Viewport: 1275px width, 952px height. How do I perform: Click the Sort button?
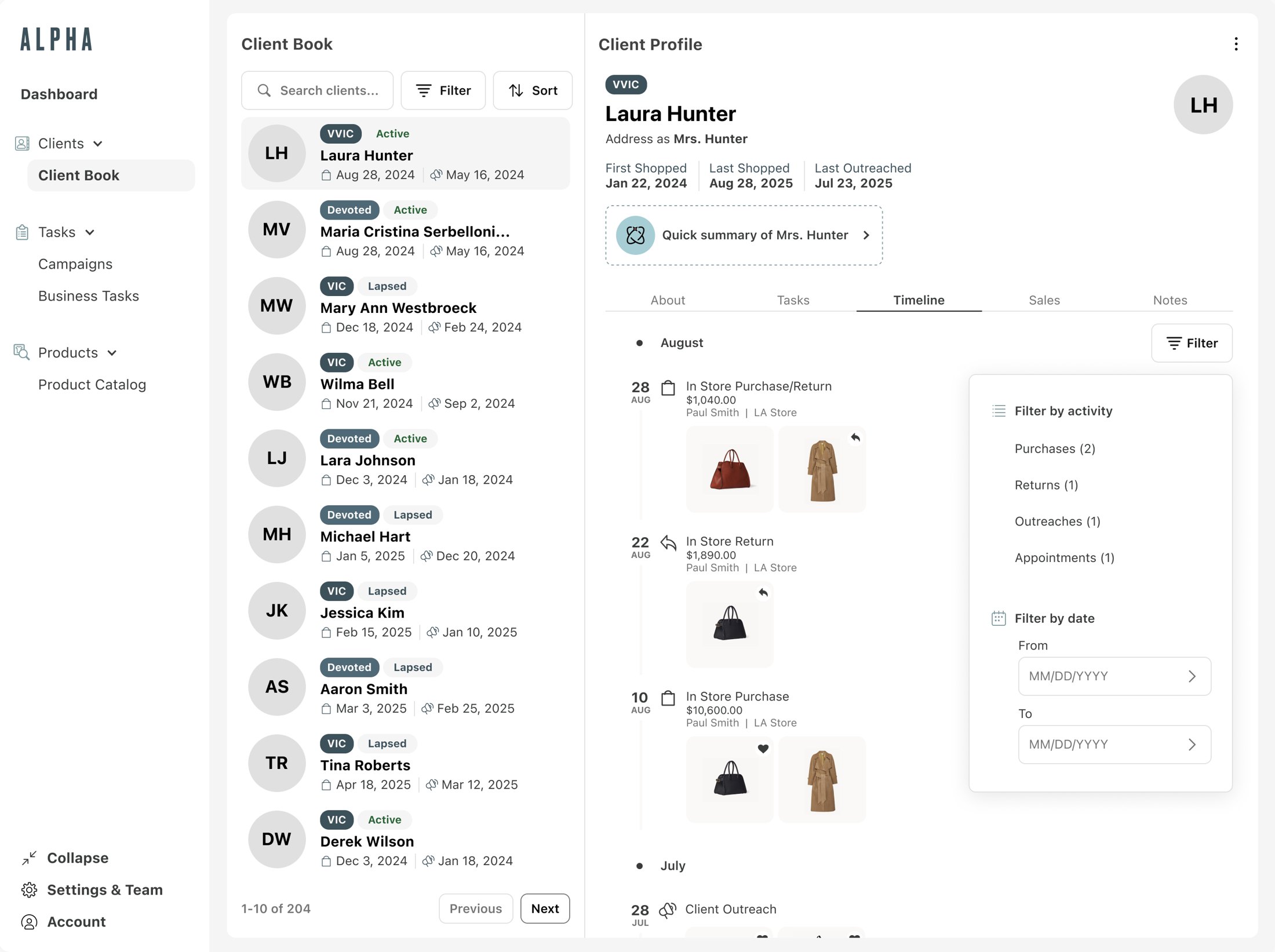[533, 90]
